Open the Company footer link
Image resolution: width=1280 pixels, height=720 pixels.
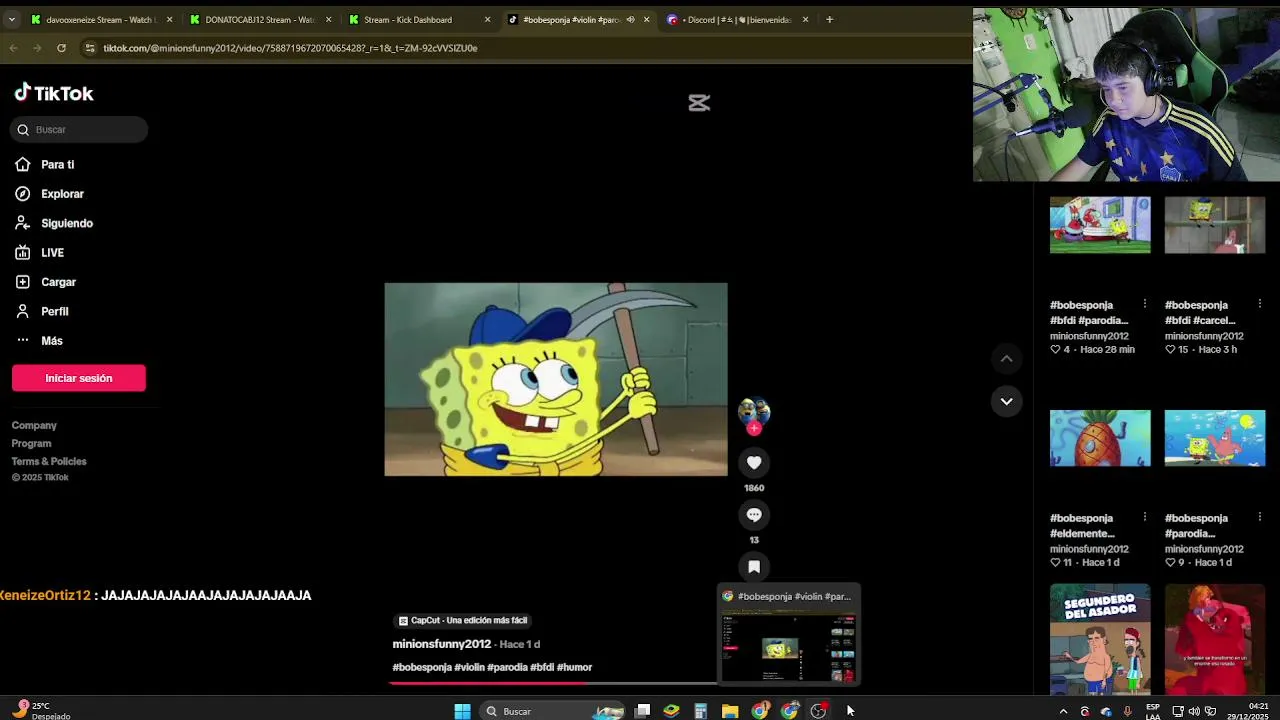click(x=34, y=425)
